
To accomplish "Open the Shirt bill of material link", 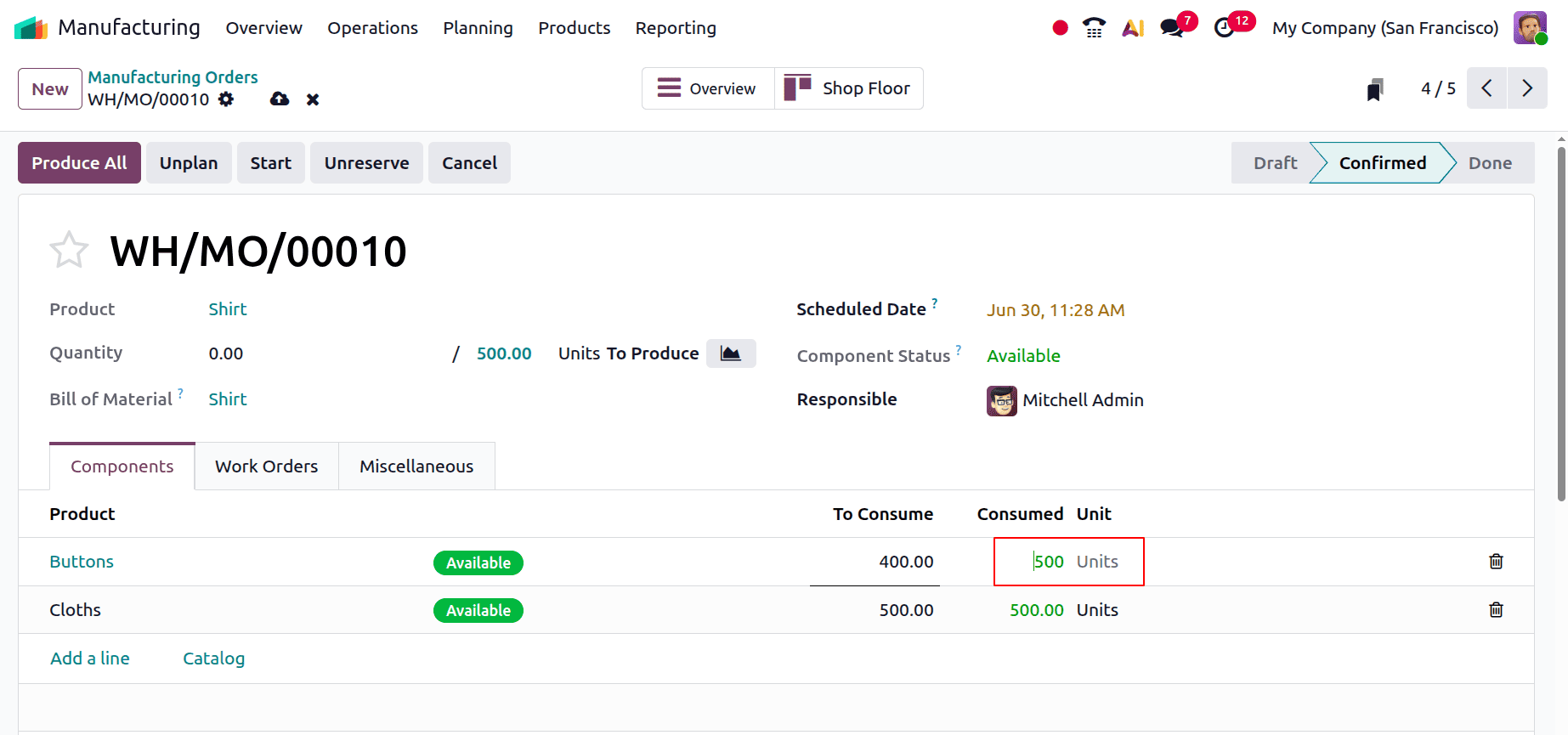I will tap(228, 399).
